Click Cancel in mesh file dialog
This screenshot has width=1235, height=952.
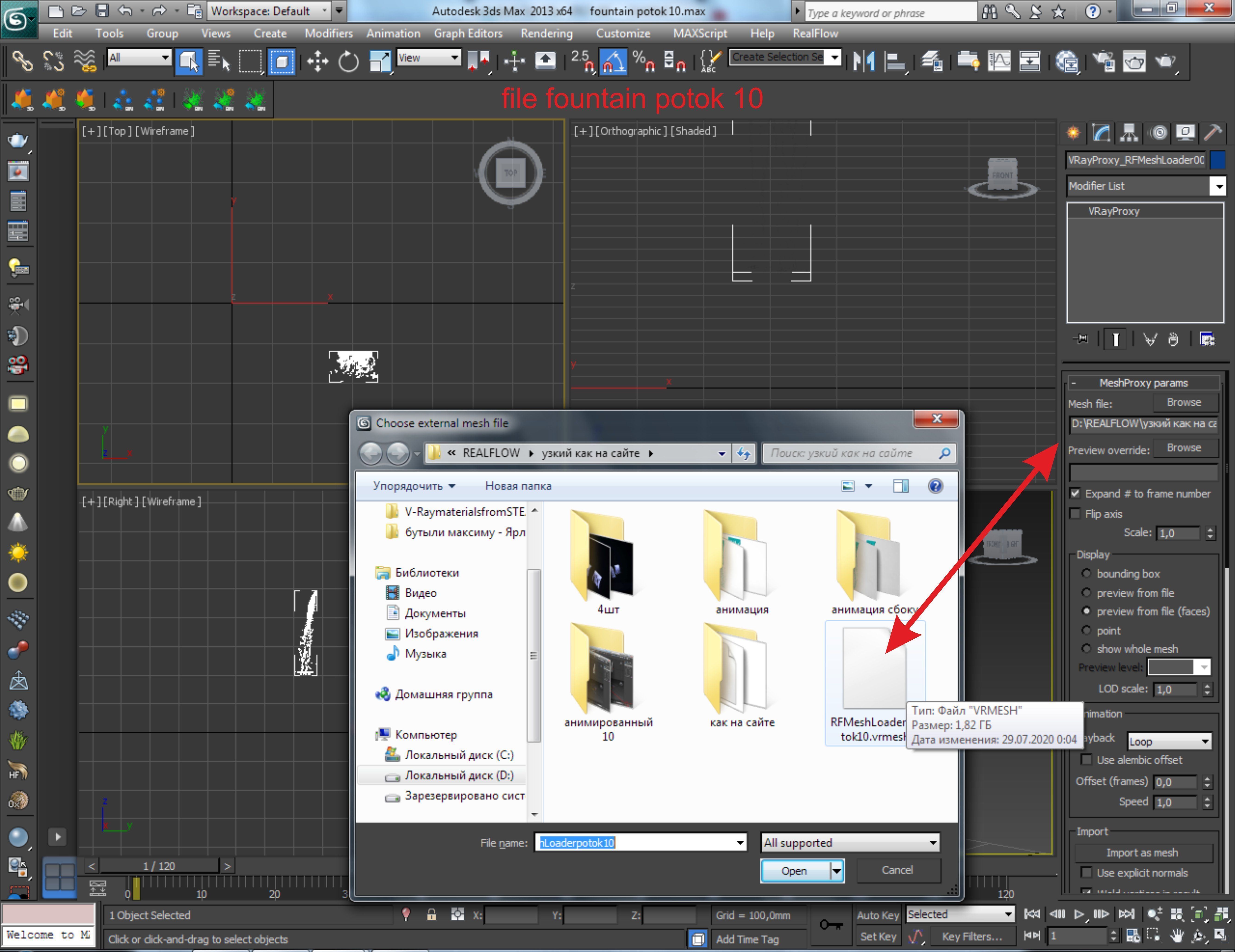point(897,870)
